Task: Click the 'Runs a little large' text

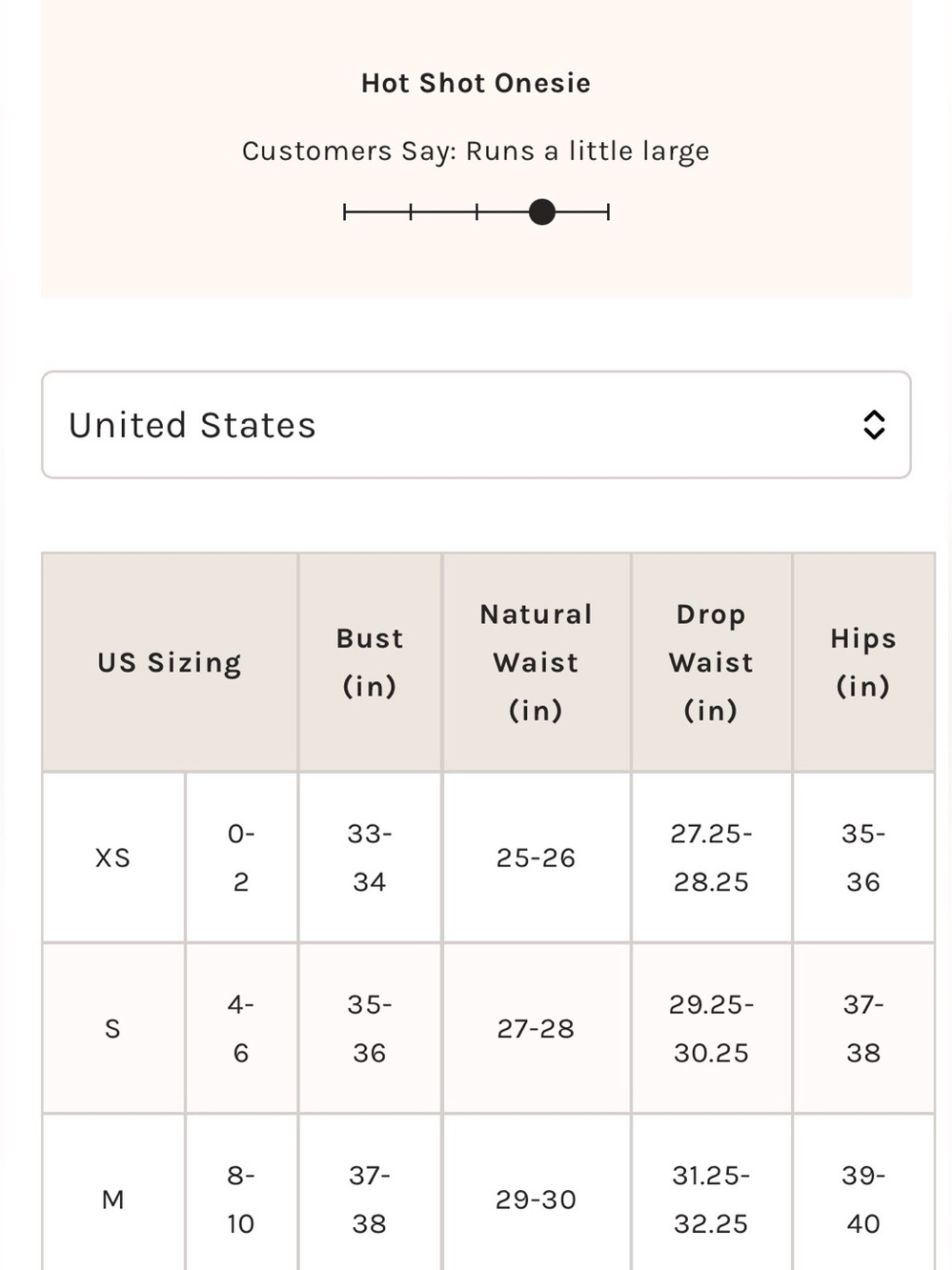Action: (587, 151)
